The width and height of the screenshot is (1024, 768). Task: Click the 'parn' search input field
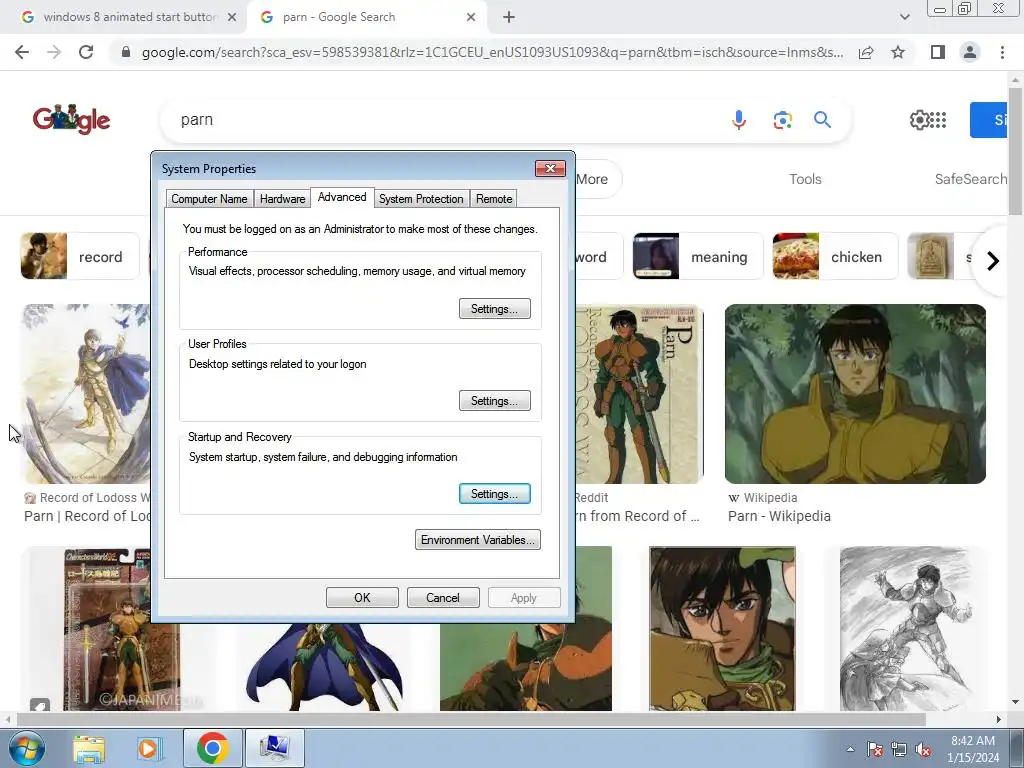click(x=444, y=120)
